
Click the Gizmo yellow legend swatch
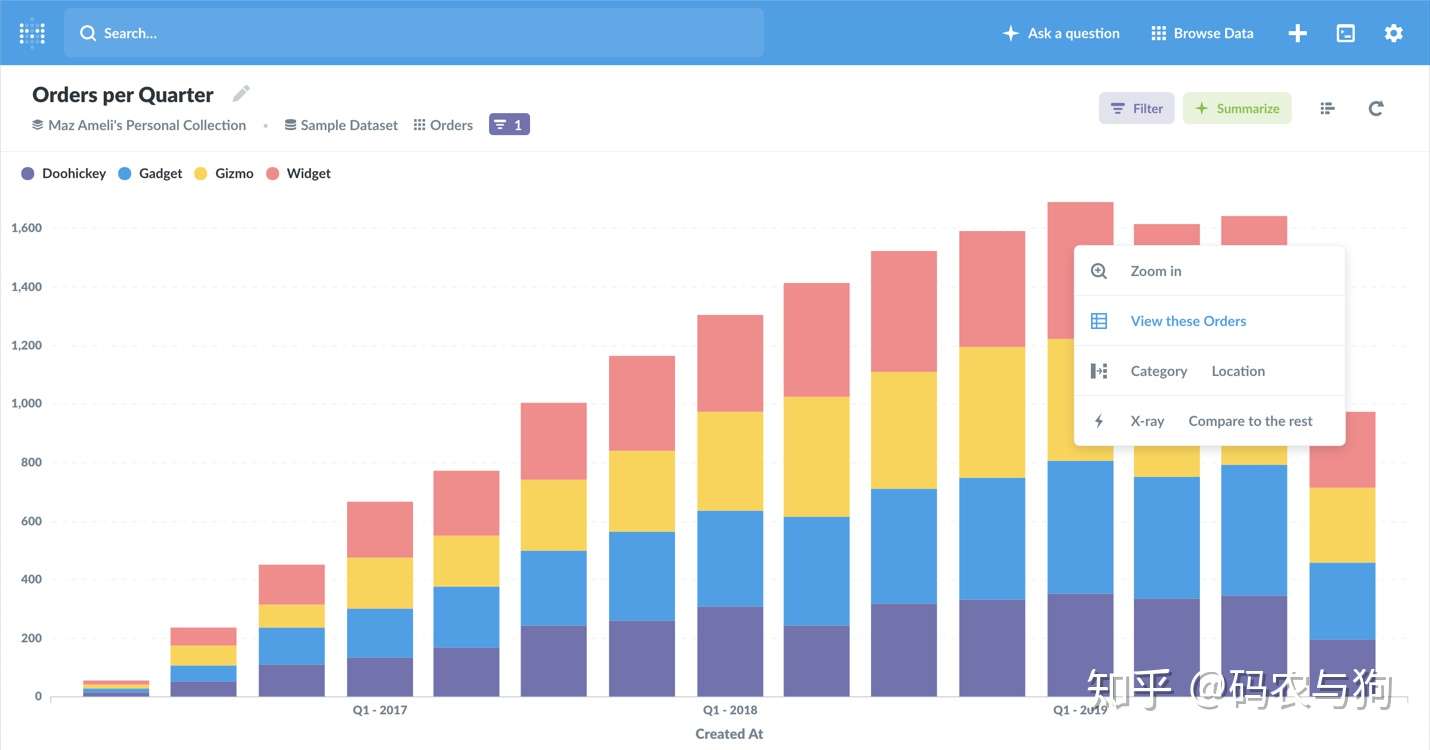(201, 173)
